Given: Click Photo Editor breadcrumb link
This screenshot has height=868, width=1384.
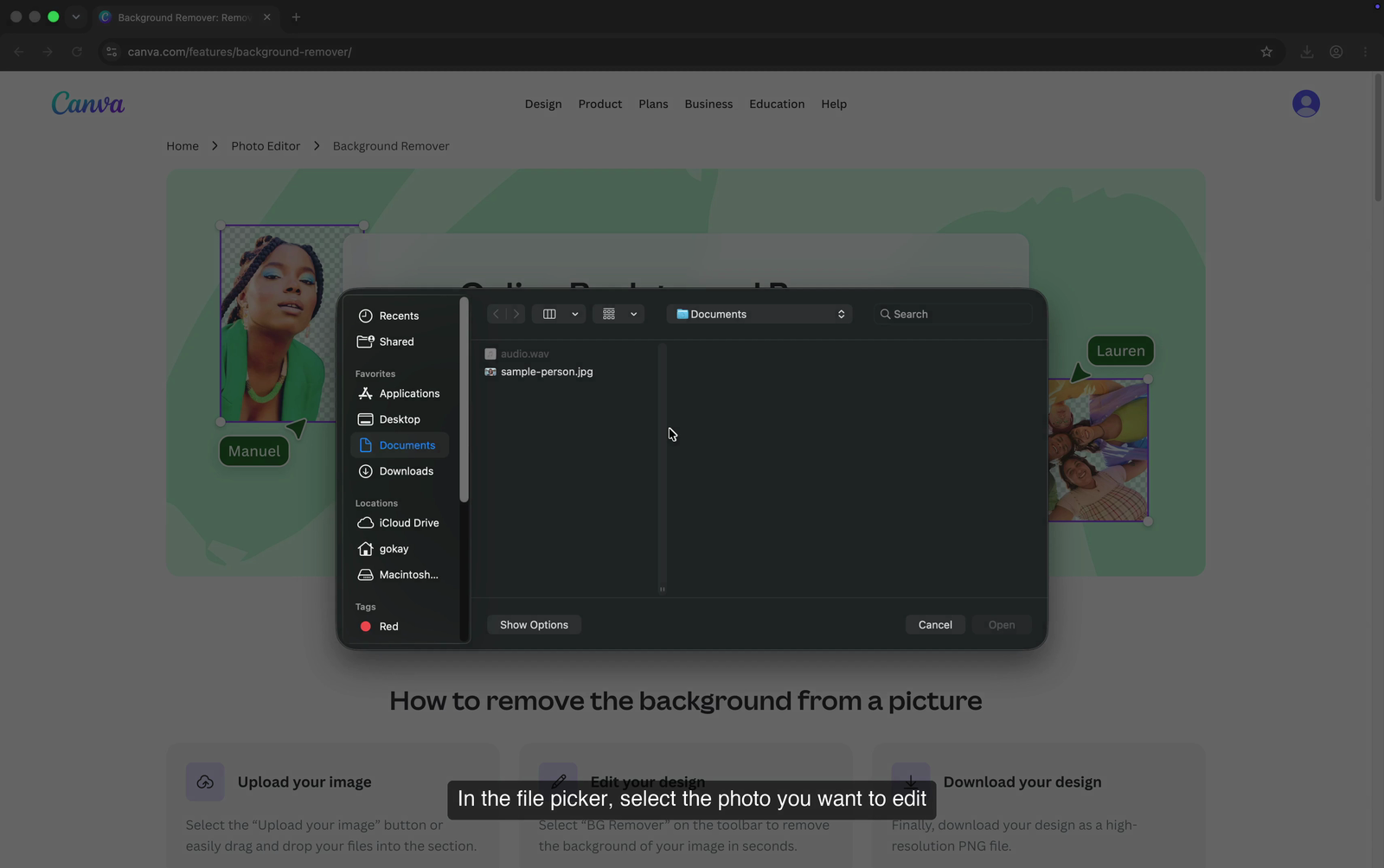Looking at the screenshot, I should click(x=266, y=146).
